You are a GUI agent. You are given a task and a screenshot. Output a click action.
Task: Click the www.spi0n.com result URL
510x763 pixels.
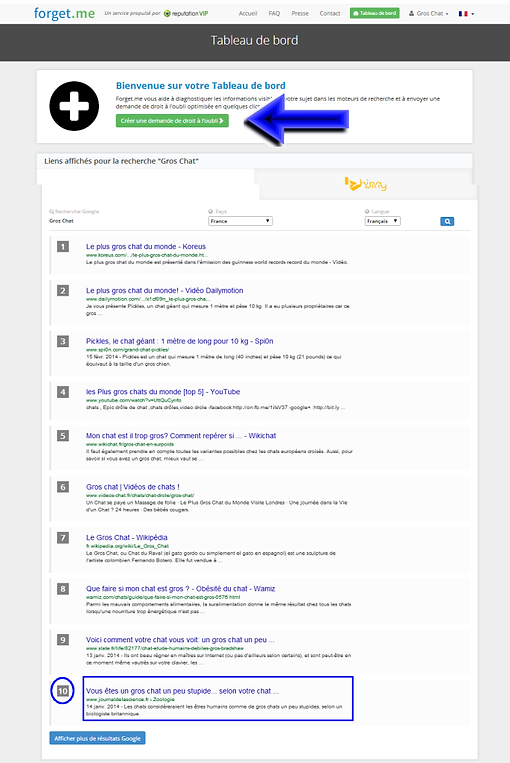[128, 349]
